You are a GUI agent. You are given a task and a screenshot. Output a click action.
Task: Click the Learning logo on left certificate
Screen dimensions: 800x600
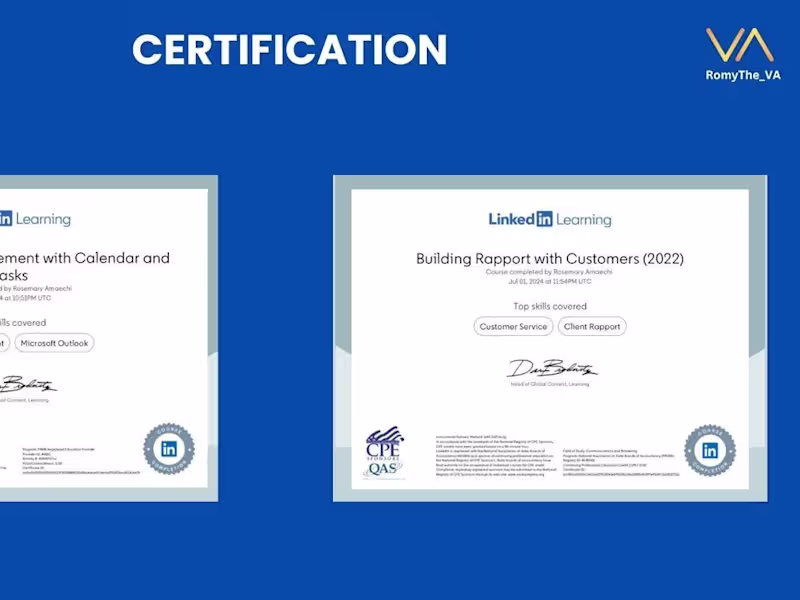click(x=35, y=219)
